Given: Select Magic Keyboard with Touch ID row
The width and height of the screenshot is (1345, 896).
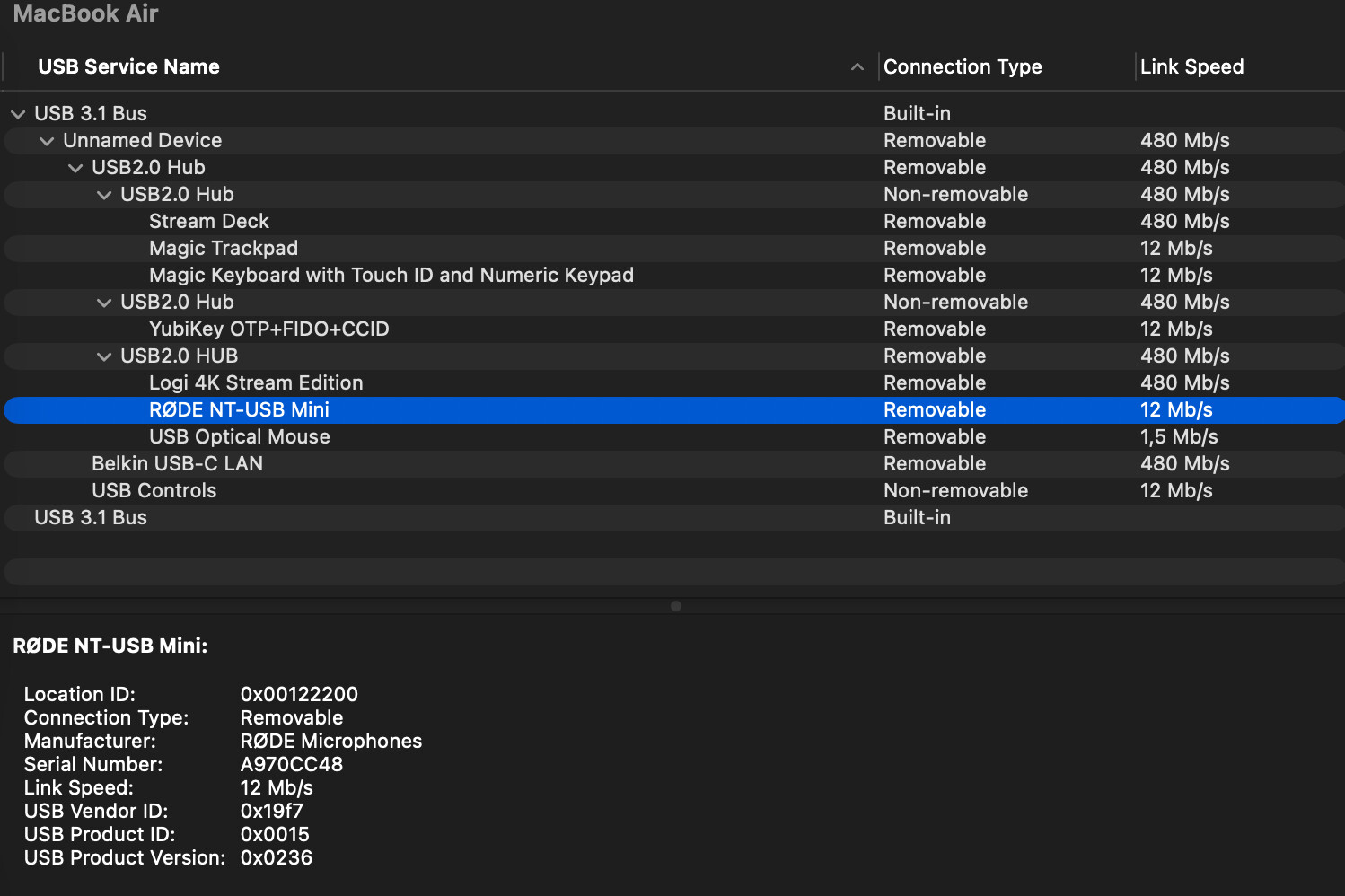Looking at the screenshot, I should click(x=391, y=276).
